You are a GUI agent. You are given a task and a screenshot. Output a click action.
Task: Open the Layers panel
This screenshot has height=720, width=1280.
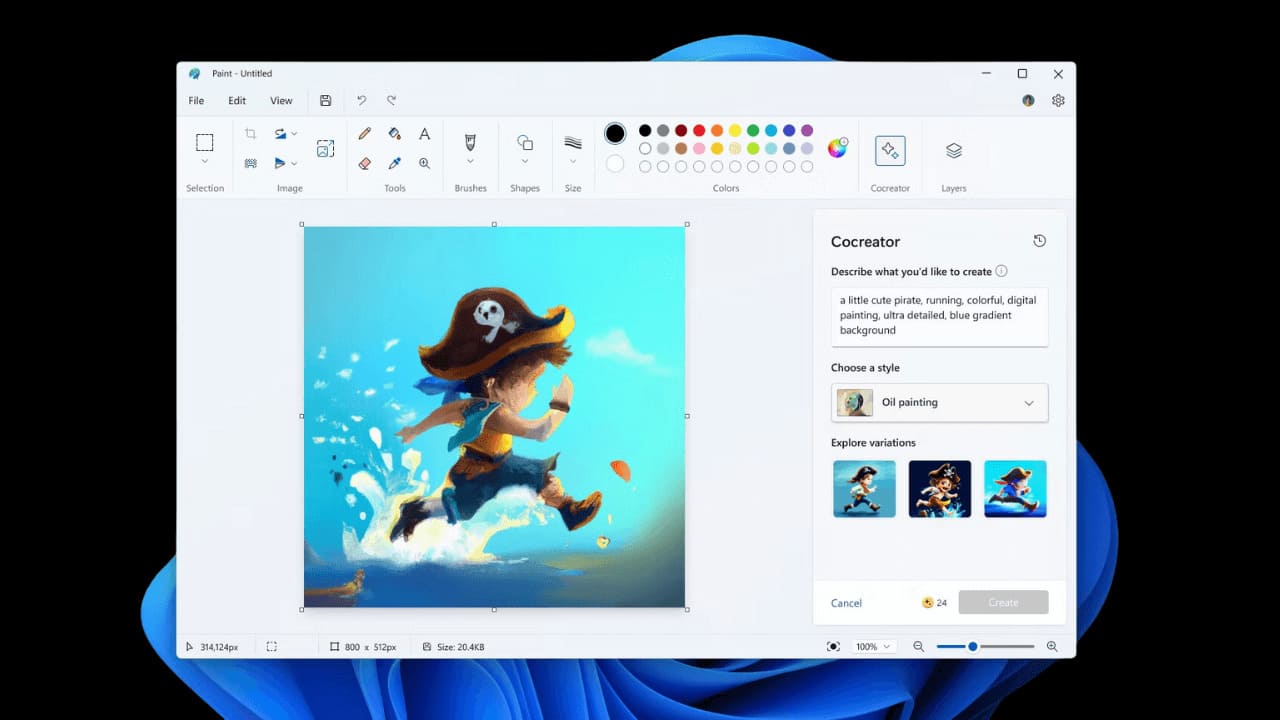952,150
